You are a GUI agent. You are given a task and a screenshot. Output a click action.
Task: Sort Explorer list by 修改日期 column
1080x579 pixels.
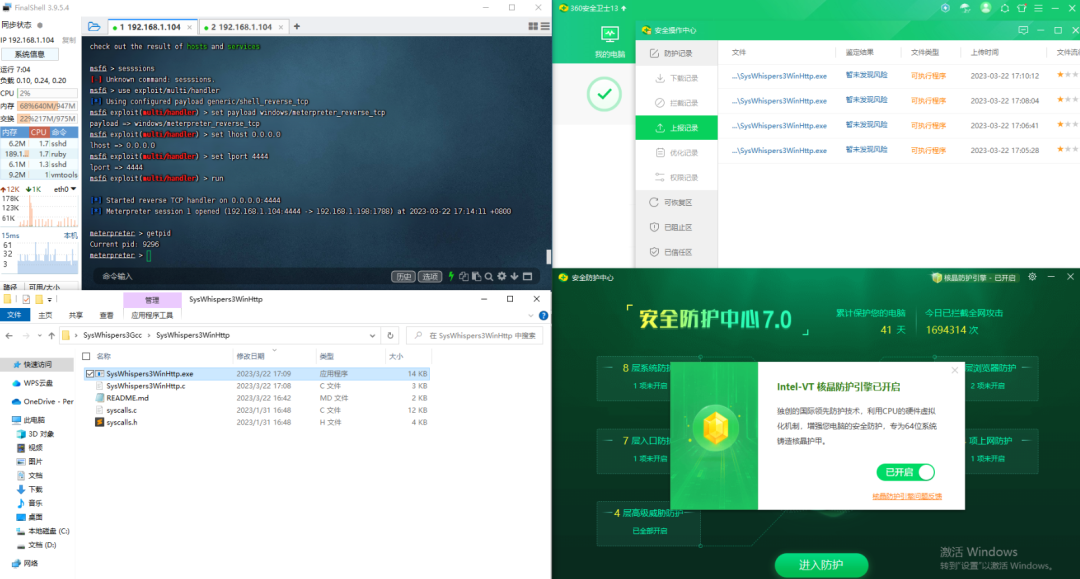pyautogui.click(x=250, y=356)
